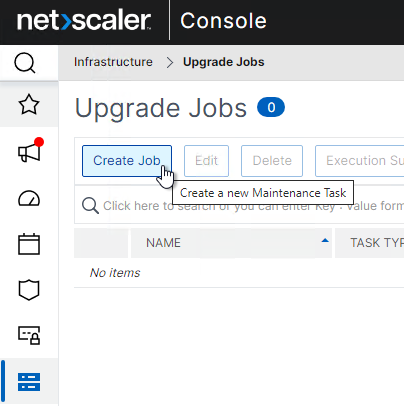The width and height of the screenshot is (404, 406).
Task: Go to Infrastructure breadcrumb link
Action: point(113,62)
